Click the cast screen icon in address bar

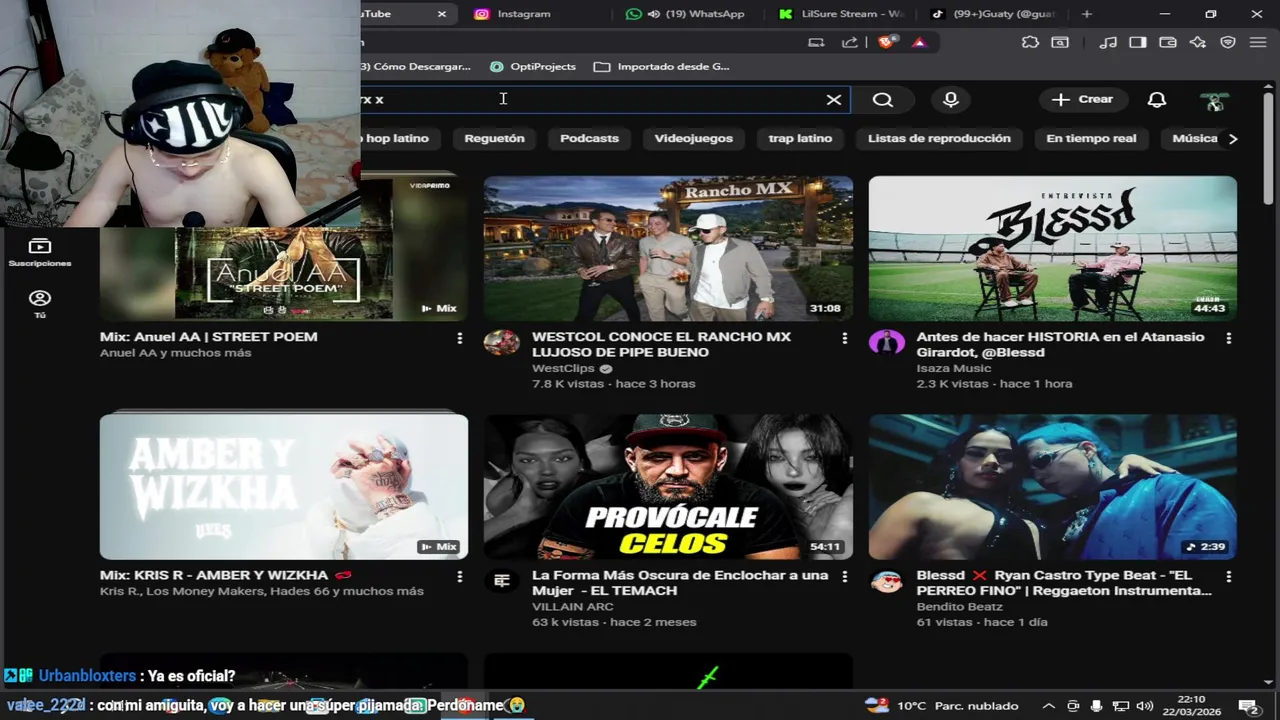[817, 42]
